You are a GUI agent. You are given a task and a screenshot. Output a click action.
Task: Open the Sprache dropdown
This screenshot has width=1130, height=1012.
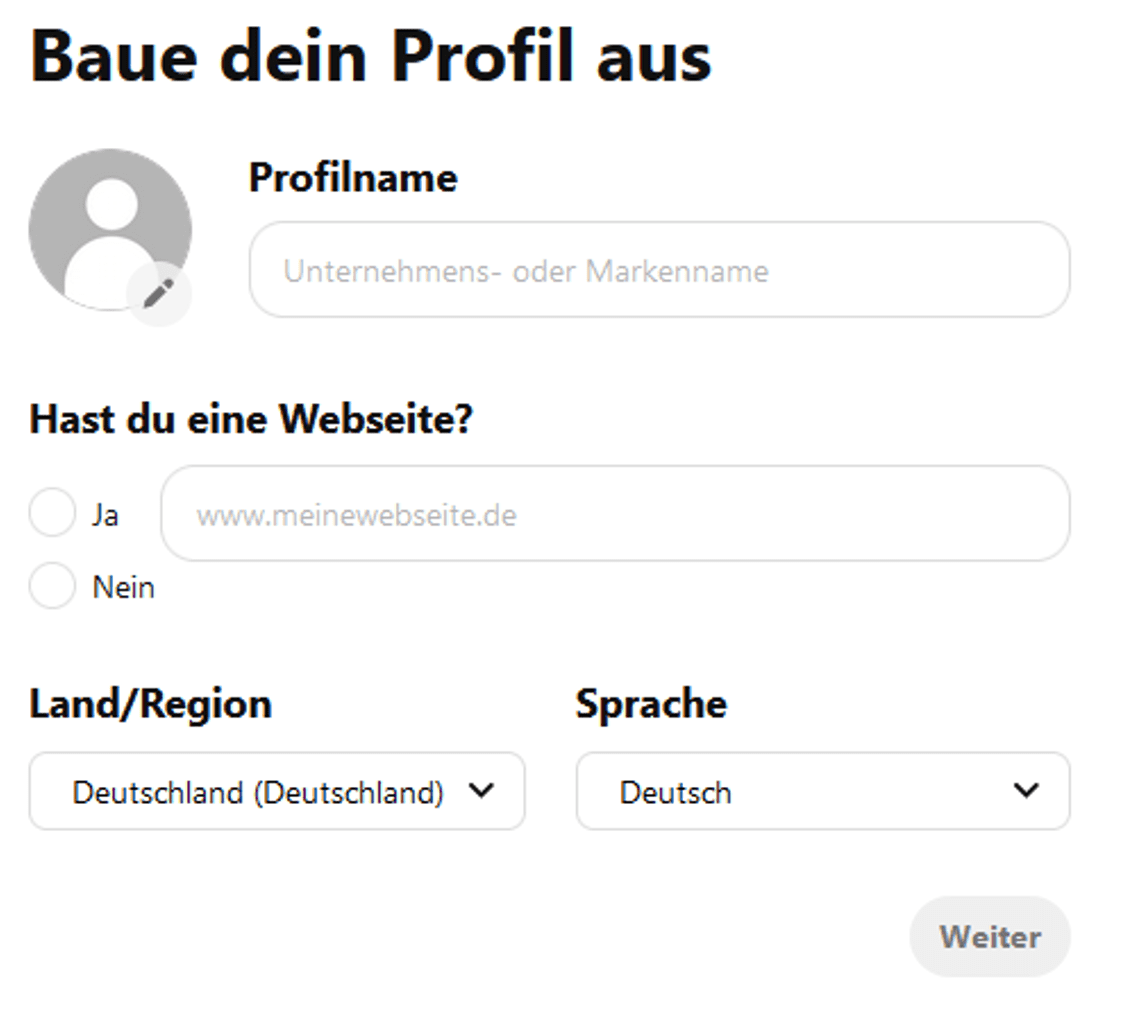(823, 791)
